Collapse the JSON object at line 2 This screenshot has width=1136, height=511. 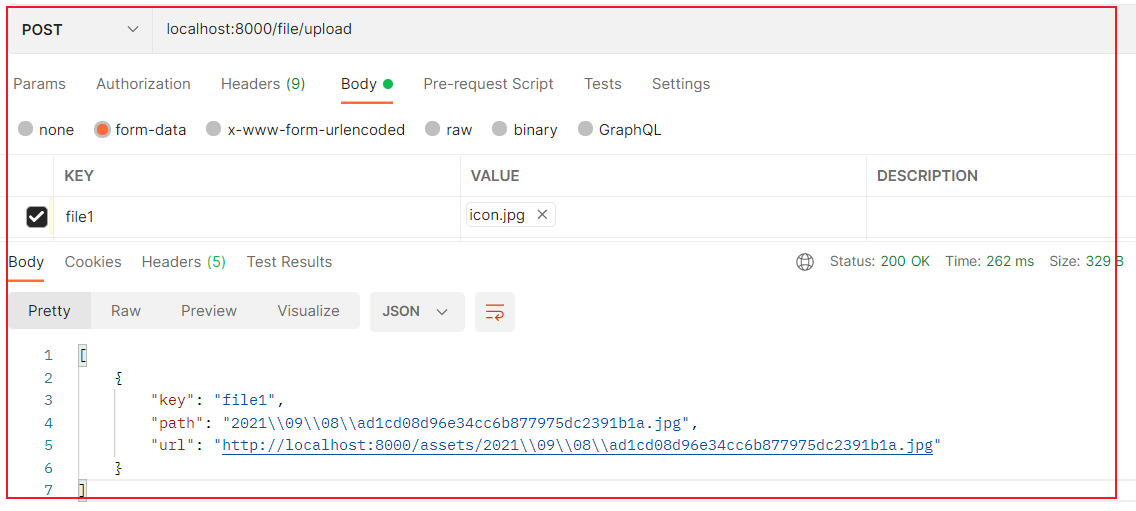click(119, 378)
